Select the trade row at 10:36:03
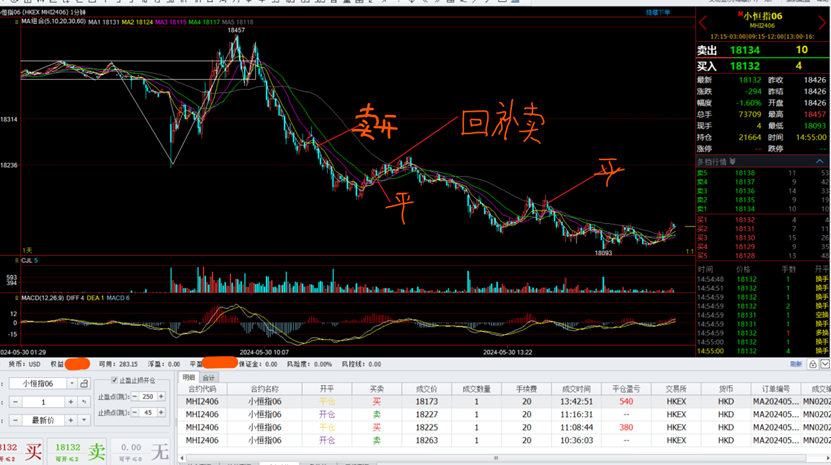The height and width of the screenshot is (465, 831). click(x=503, y=440)
